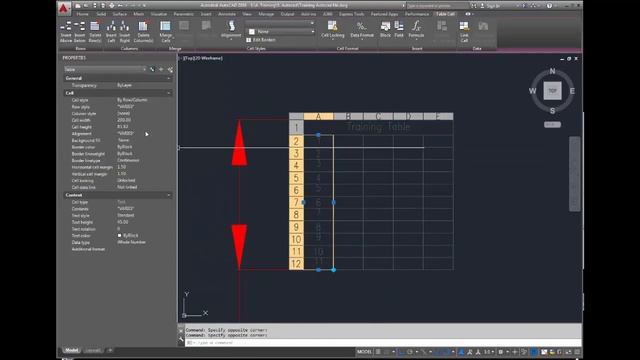Click Insert Below row tool

click(x=80, y=32)
